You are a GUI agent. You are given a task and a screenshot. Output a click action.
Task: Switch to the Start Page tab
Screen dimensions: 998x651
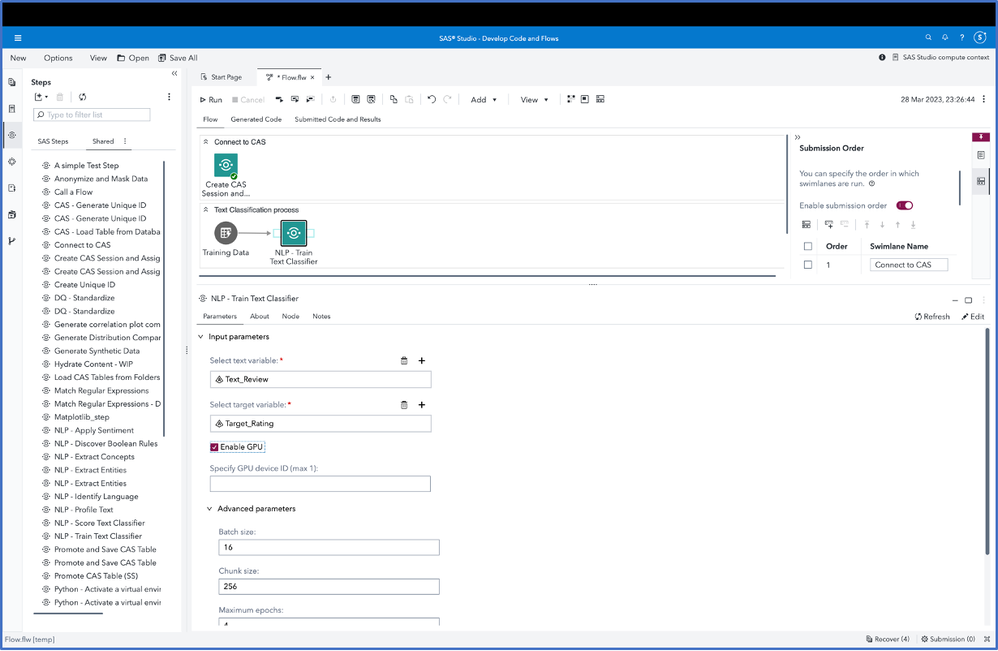pyautogui.click(x=221, y=77)
